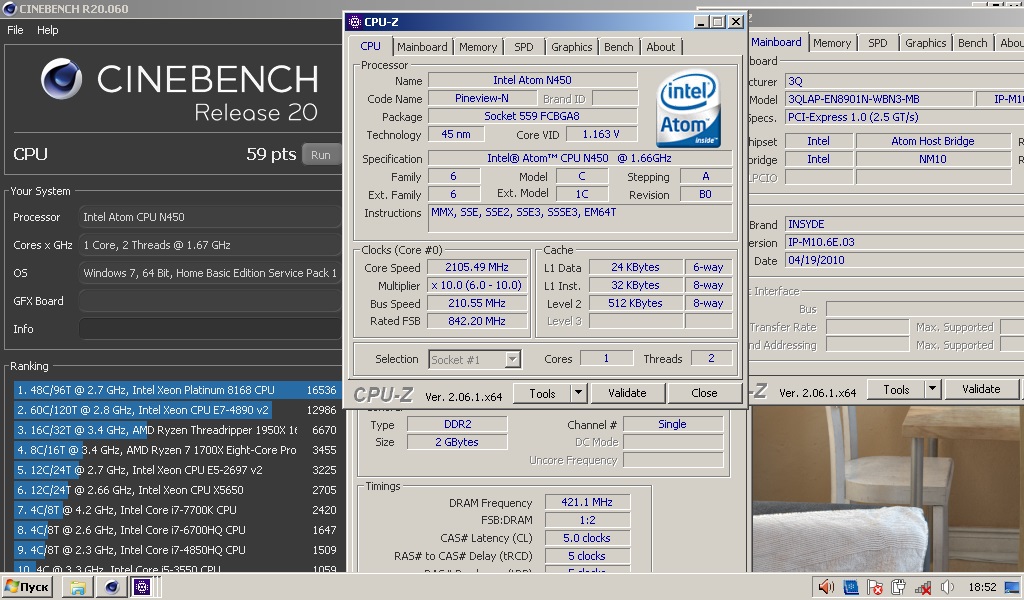
Task: Click the Processor field in Cinebench
Action: coord(209,217)
